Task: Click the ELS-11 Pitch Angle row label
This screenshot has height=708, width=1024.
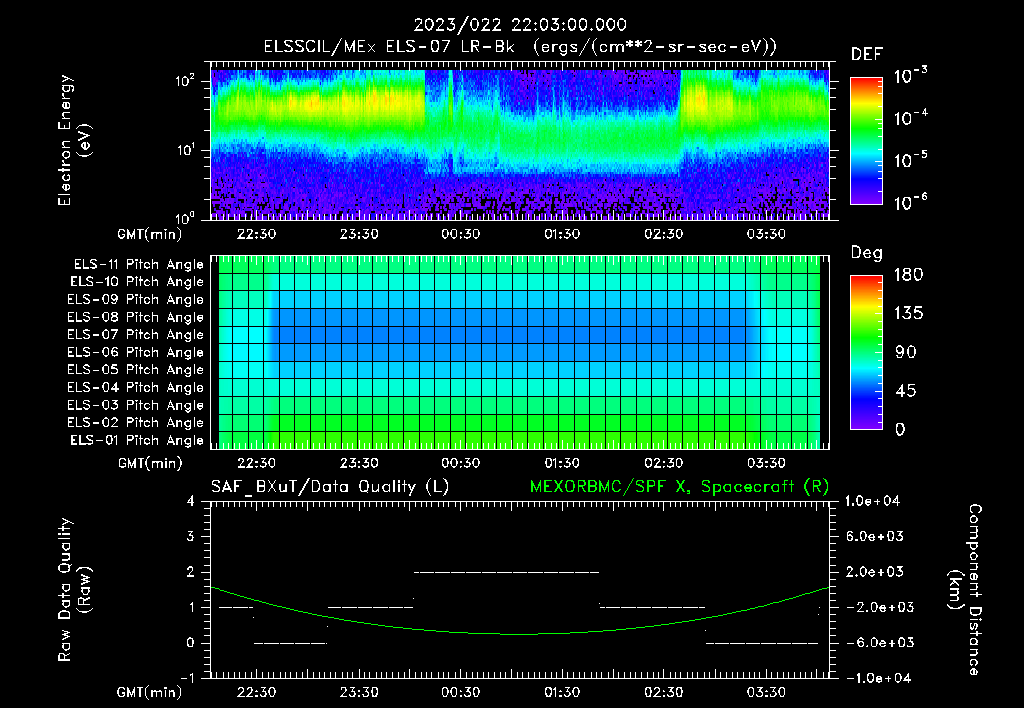Action: tap(138, 265)
